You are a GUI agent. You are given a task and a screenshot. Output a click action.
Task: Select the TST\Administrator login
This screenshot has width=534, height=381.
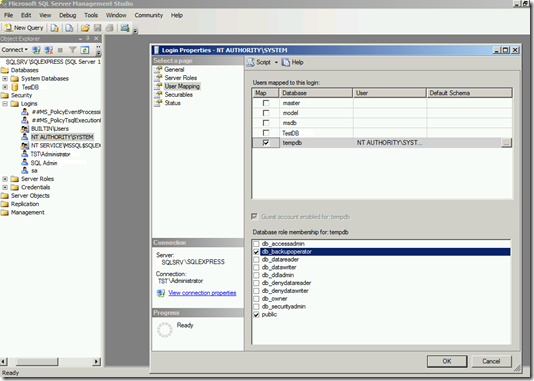tap(50, 154)
